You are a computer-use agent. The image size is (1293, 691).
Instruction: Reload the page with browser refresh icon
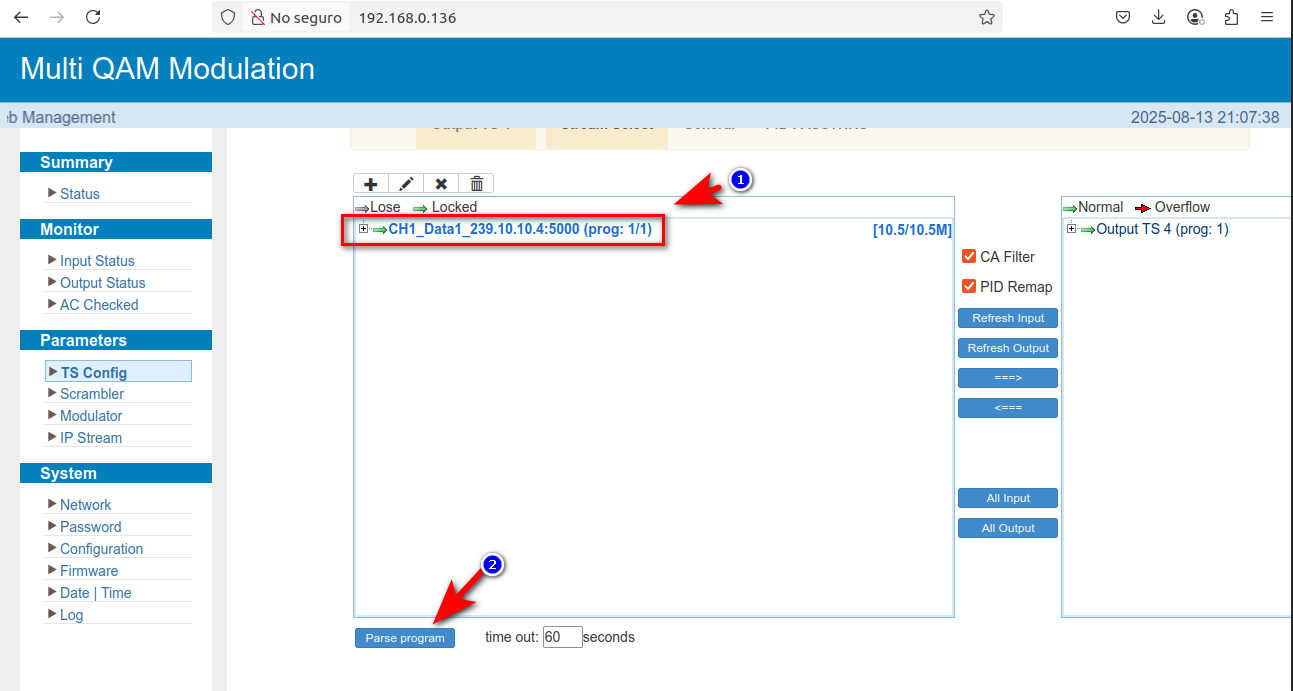(x=93, y=17)
